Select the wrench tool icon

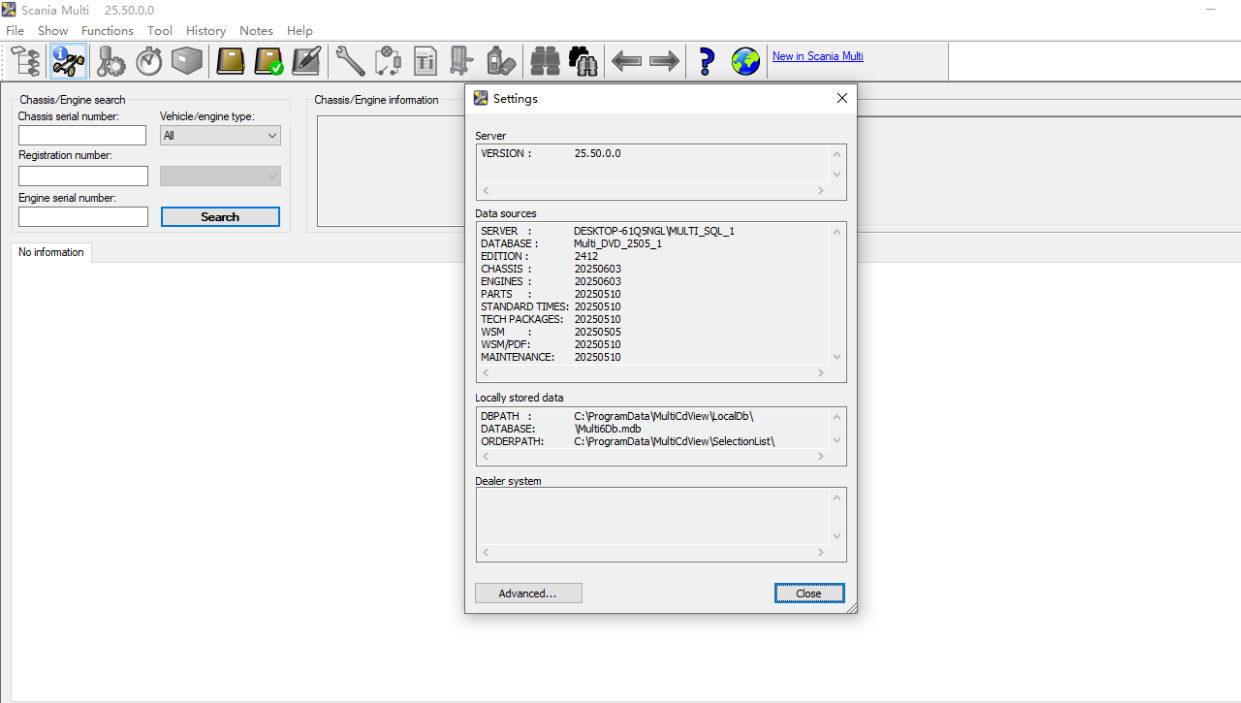350,62
